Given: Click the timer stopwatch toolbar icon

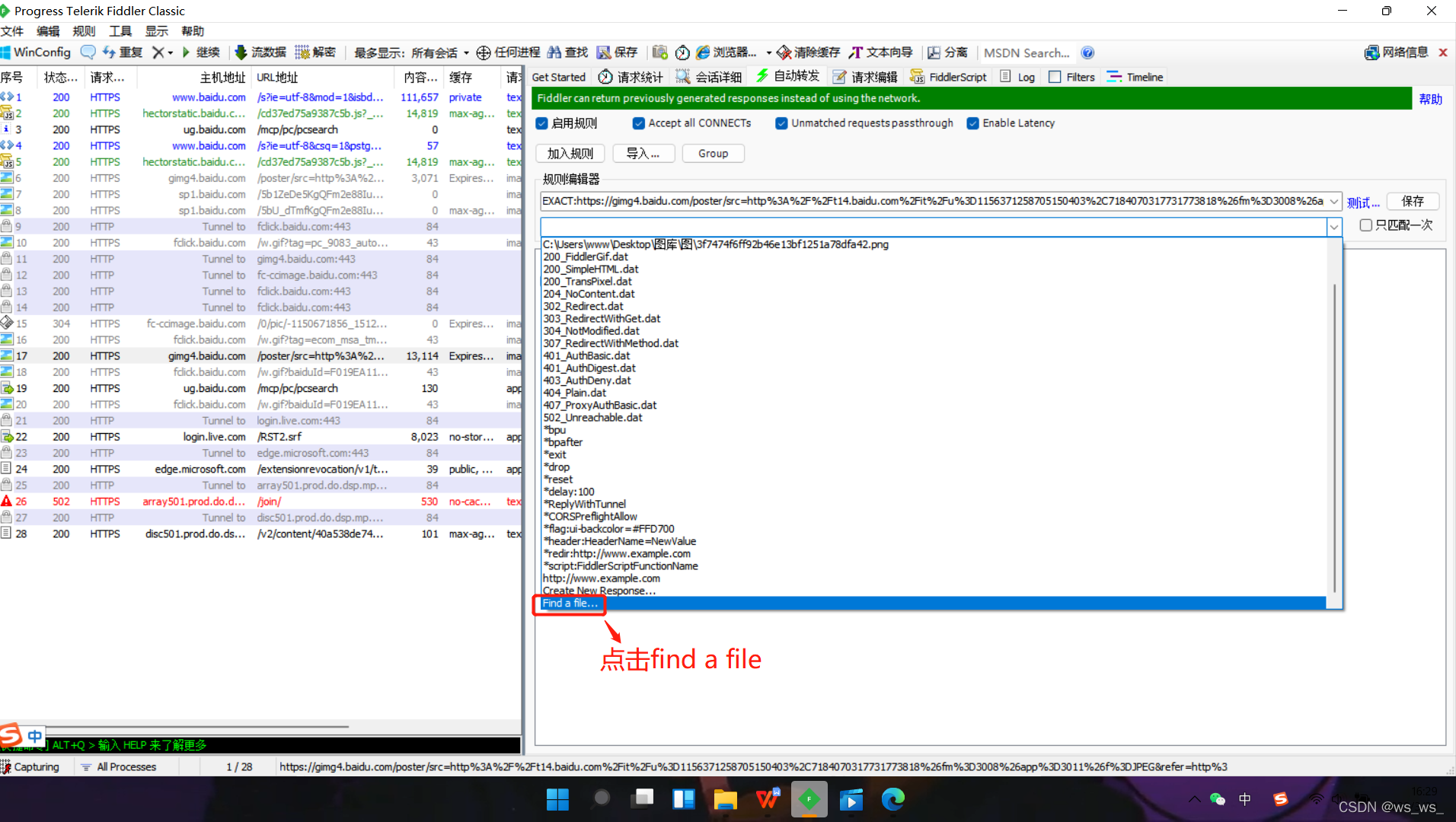Looking at the screenshot, I should click(x=682, y=53).
